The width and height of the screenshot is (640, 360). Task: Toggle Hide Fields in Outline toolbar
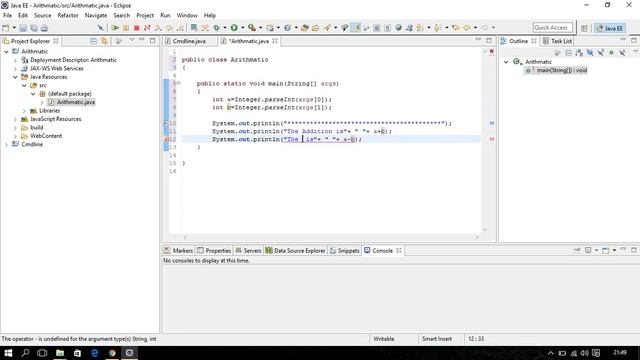coord(590,53)
